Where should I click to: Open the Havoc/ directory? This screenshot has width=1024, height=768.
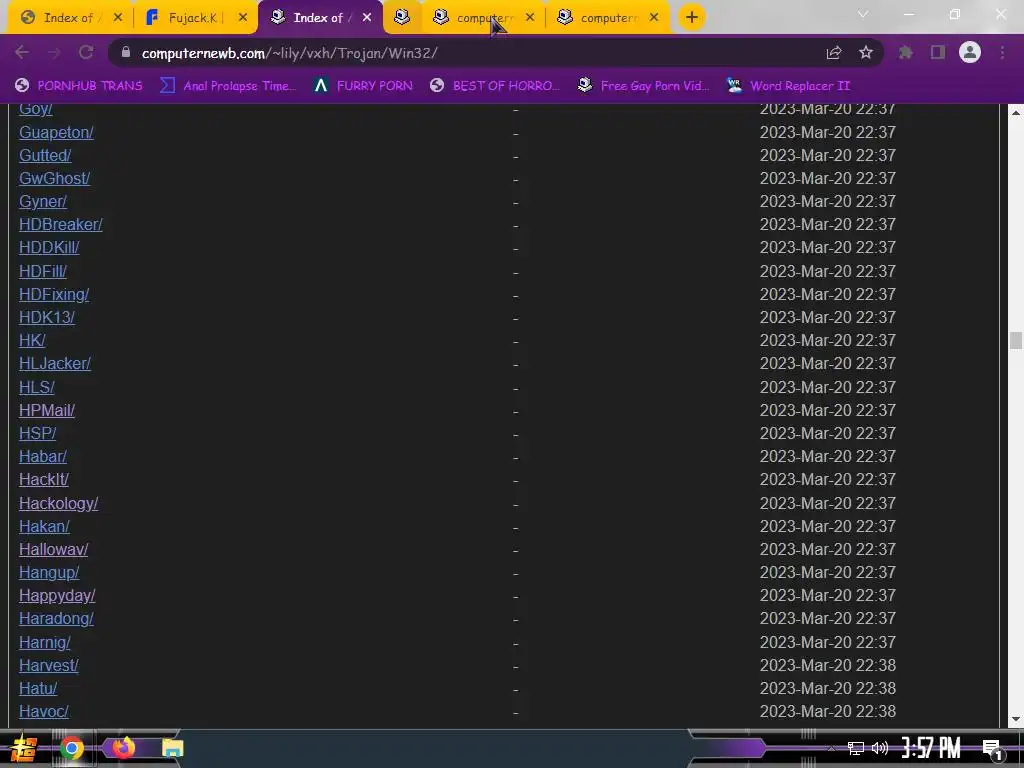(44, 711)
